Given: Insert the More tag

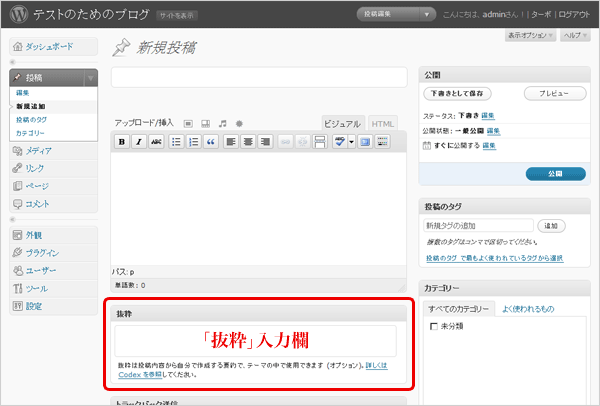Looking at the screenshot, I should pos(320,142).
